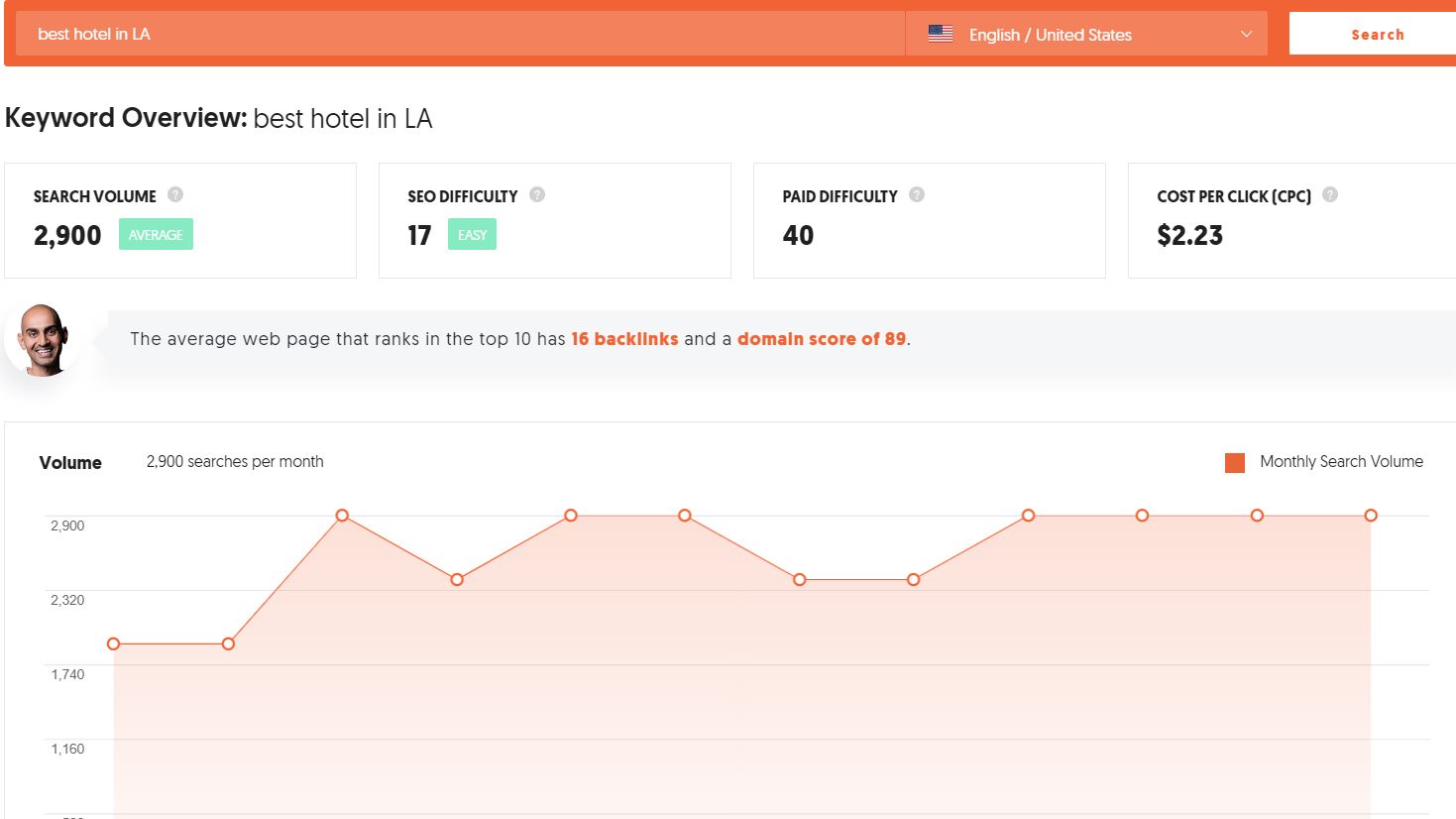Click the help icon beside Search Volume
Image resolution: width=1456 pixels, height=819 pixels.
pos(175,194)
